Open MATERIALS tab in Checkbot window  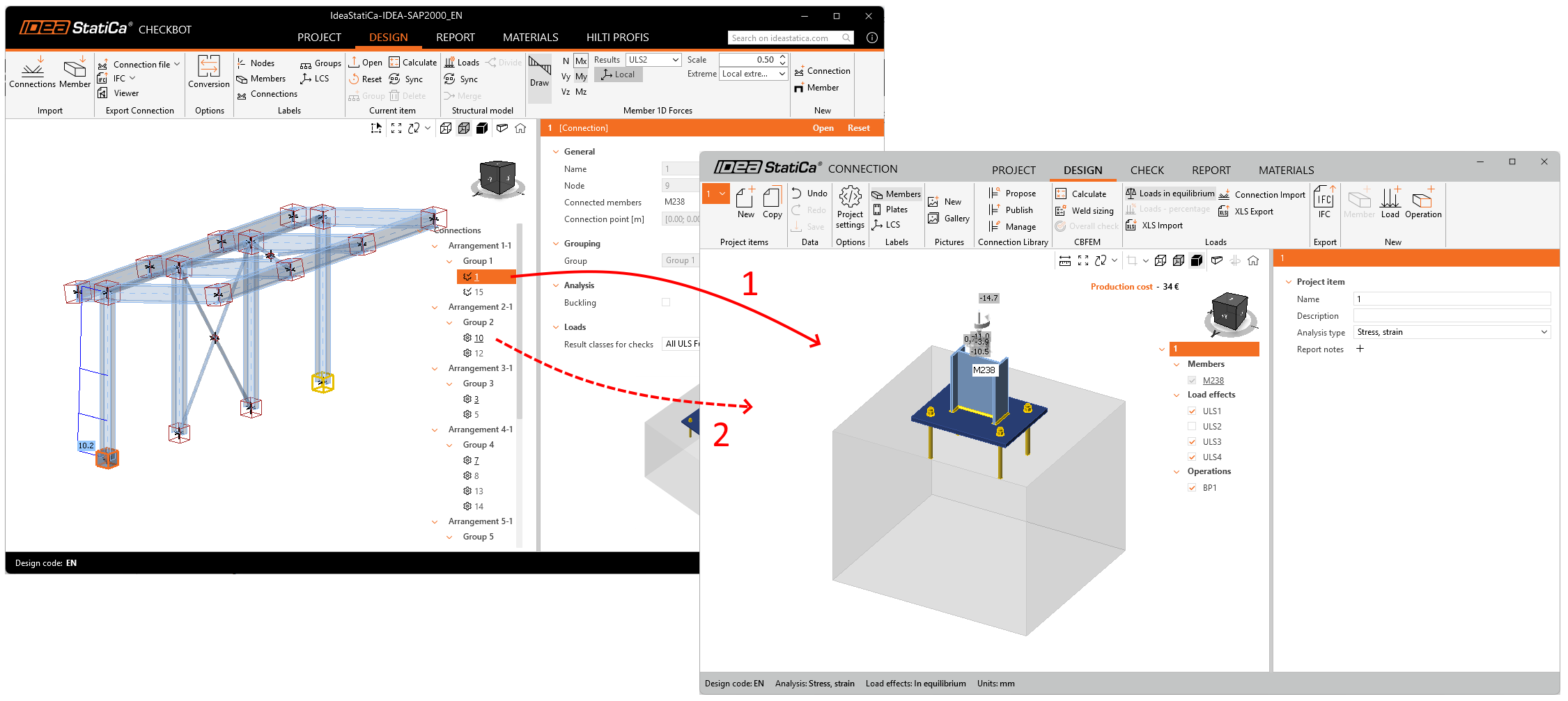pos(531,38)
